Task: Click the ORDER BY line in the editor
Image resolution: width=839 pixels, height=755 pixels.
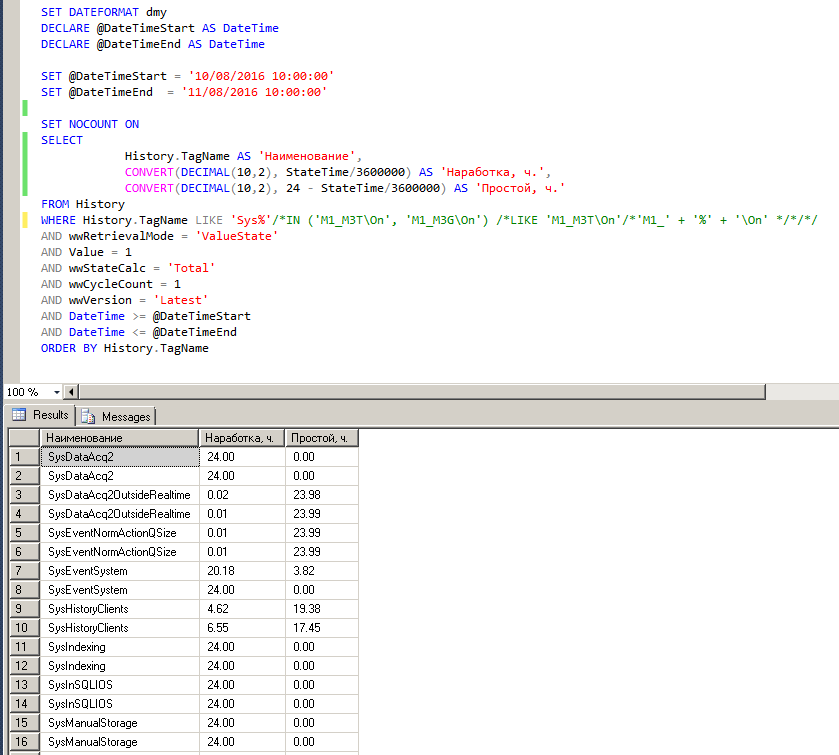Action: [124, 348]
